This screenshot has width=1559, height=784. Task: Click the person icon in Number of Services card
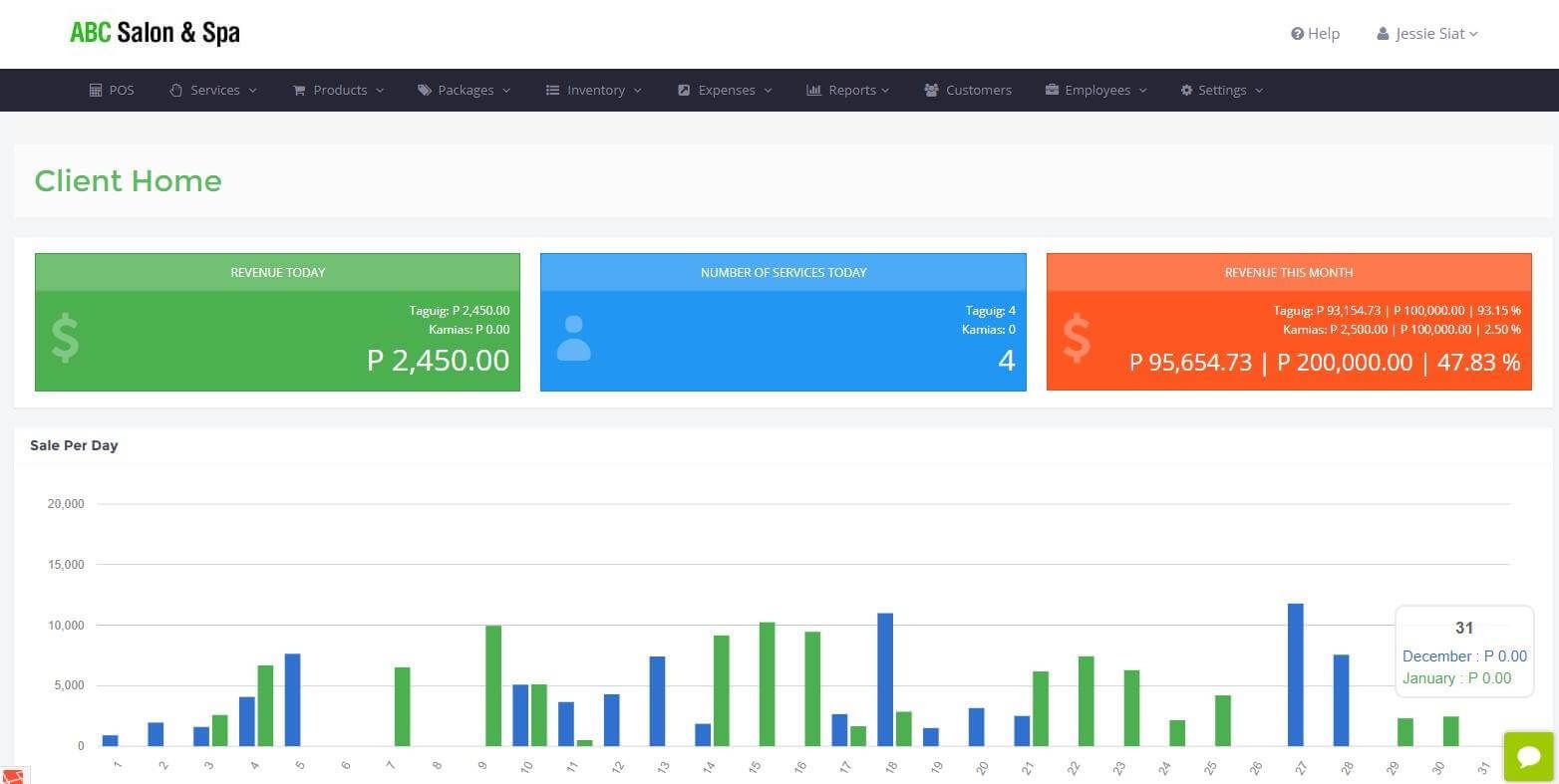573,339
